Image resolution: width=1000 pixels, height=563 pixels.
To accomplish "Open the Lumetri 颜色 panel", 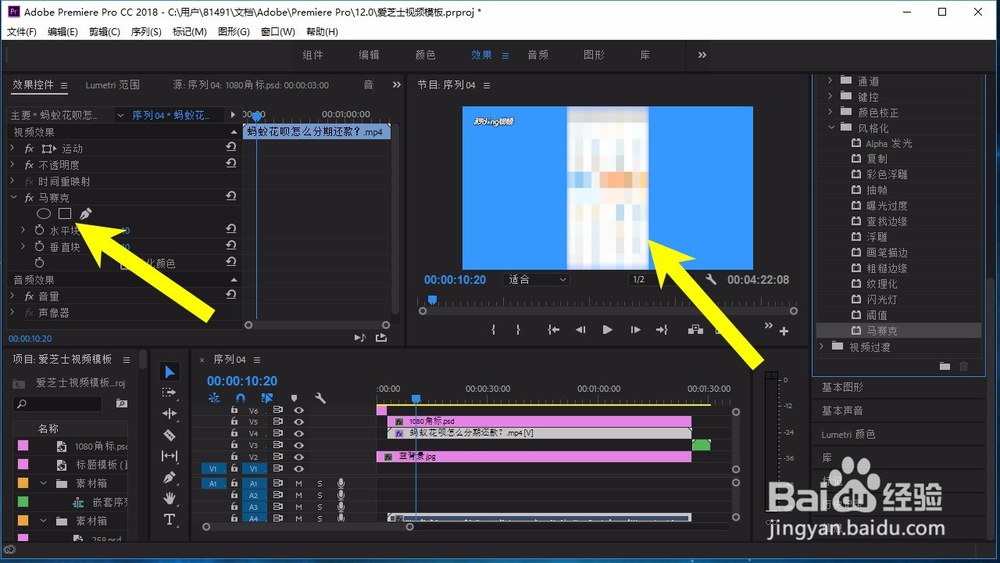I will pyautogui.click(x=848, y=434).
